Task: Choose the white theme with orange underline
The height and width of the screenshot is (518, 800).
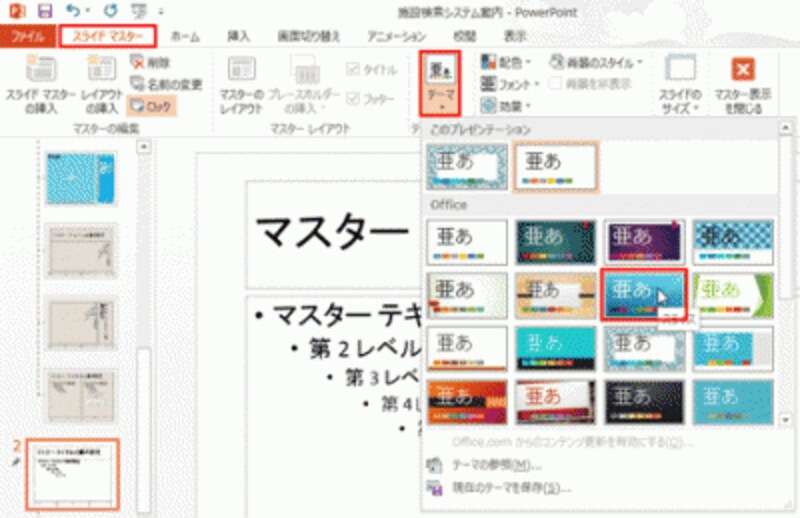Action: coord(467,349)
